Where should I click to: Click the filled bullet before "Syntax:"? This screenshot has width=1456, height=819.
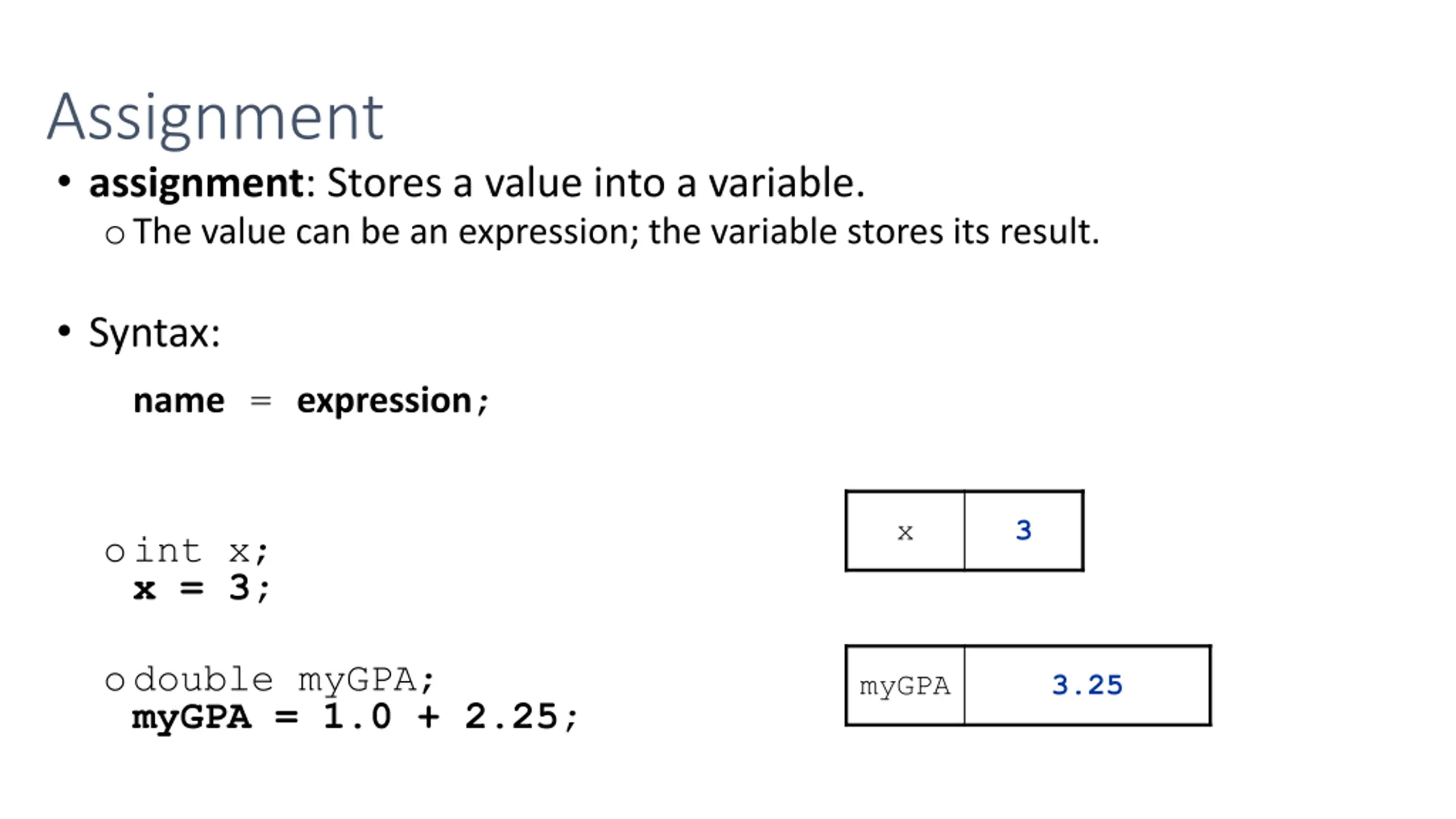pyautogui.click(x=64, y=331)
